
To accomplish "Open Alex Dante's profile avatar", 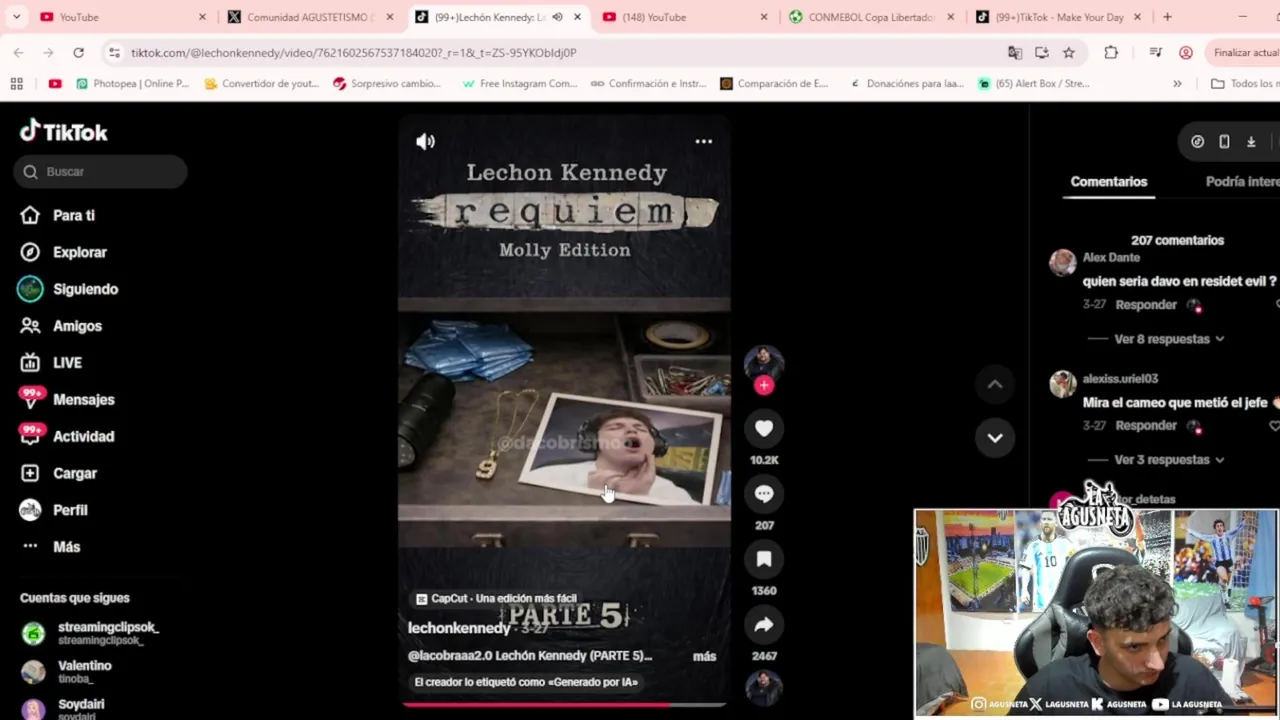I will [1062, 263].
